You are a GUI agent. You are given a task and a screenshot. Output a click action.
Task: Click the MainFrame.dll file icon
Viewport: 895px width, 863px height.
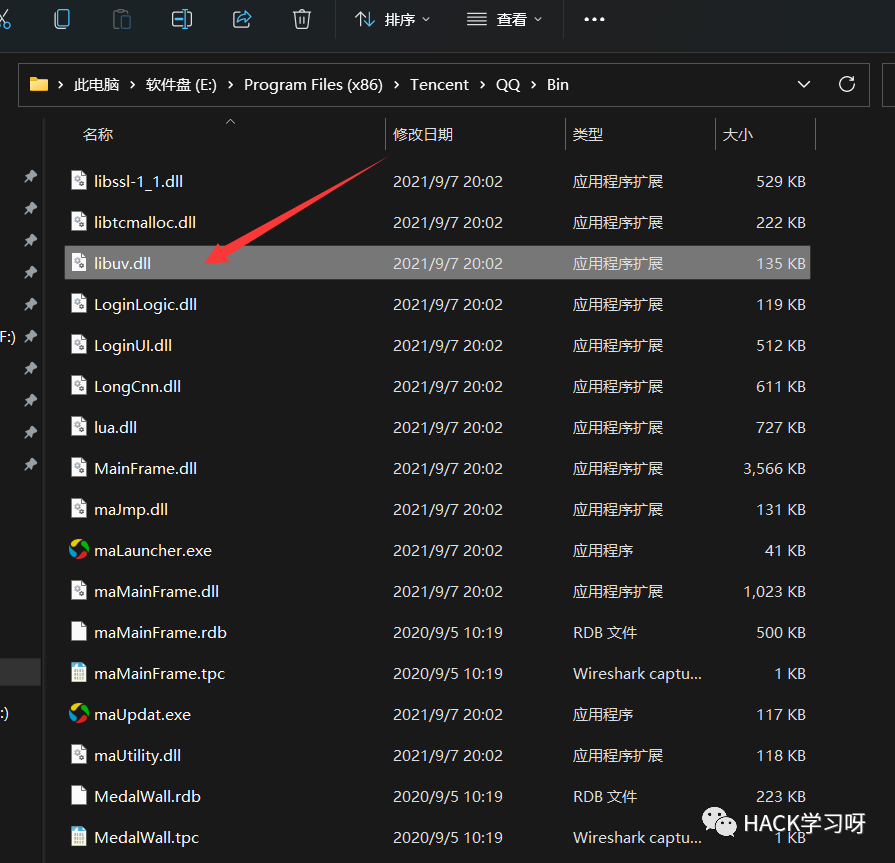(x=79, y=467)
